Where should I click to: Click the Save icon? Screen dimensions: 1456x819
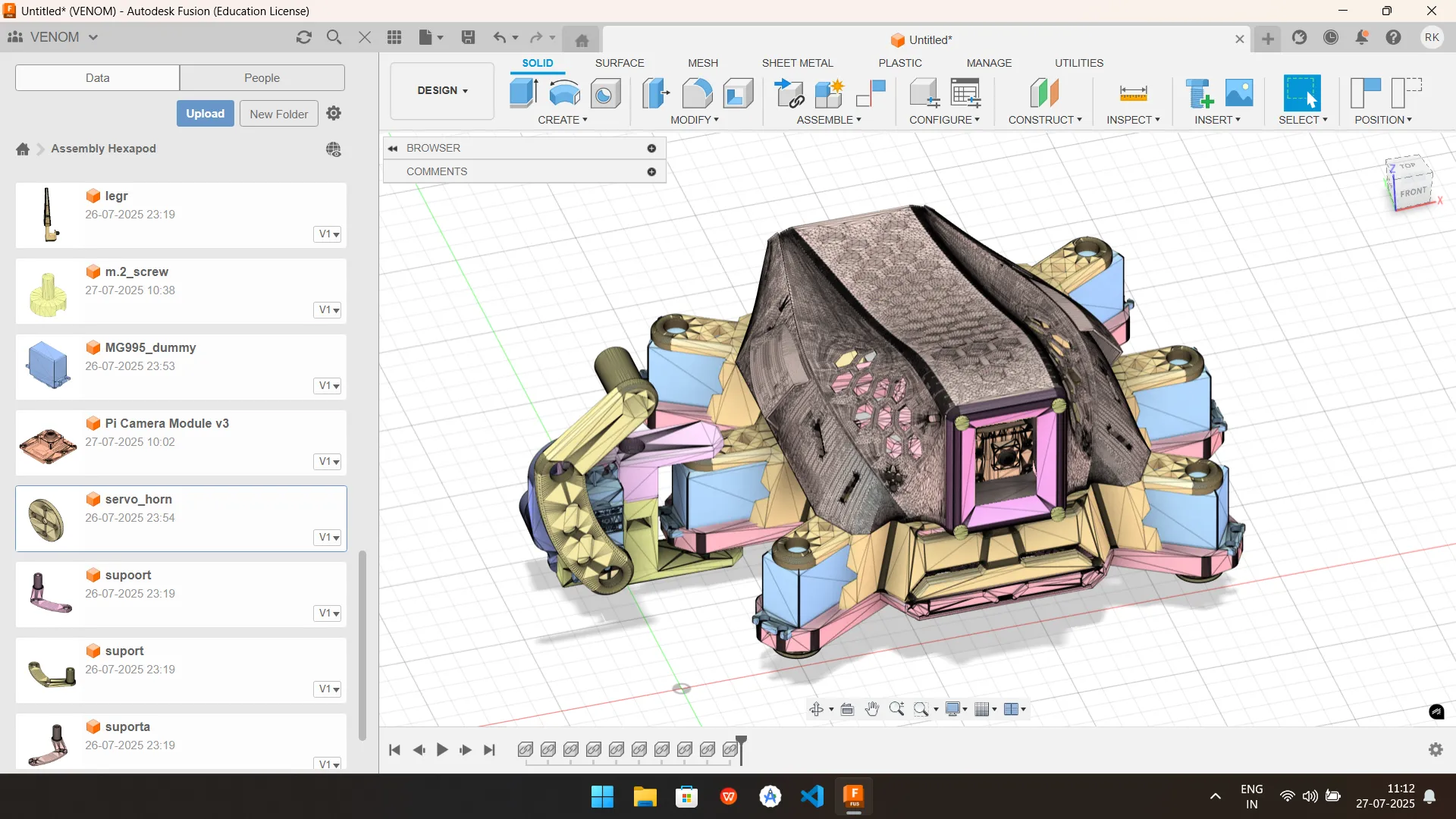[x=468, y=37]
